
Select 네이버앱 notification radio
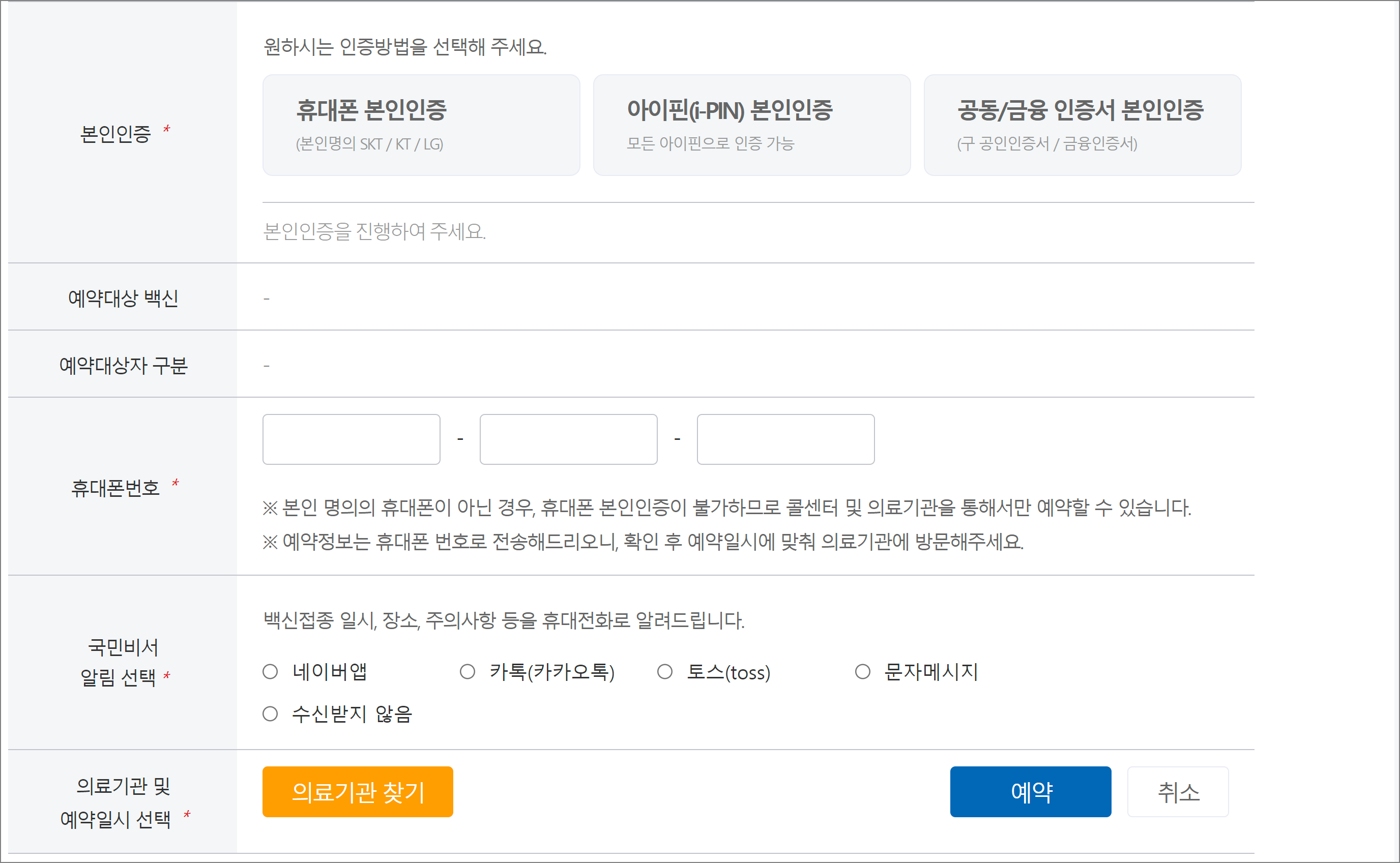pos(270,672)
